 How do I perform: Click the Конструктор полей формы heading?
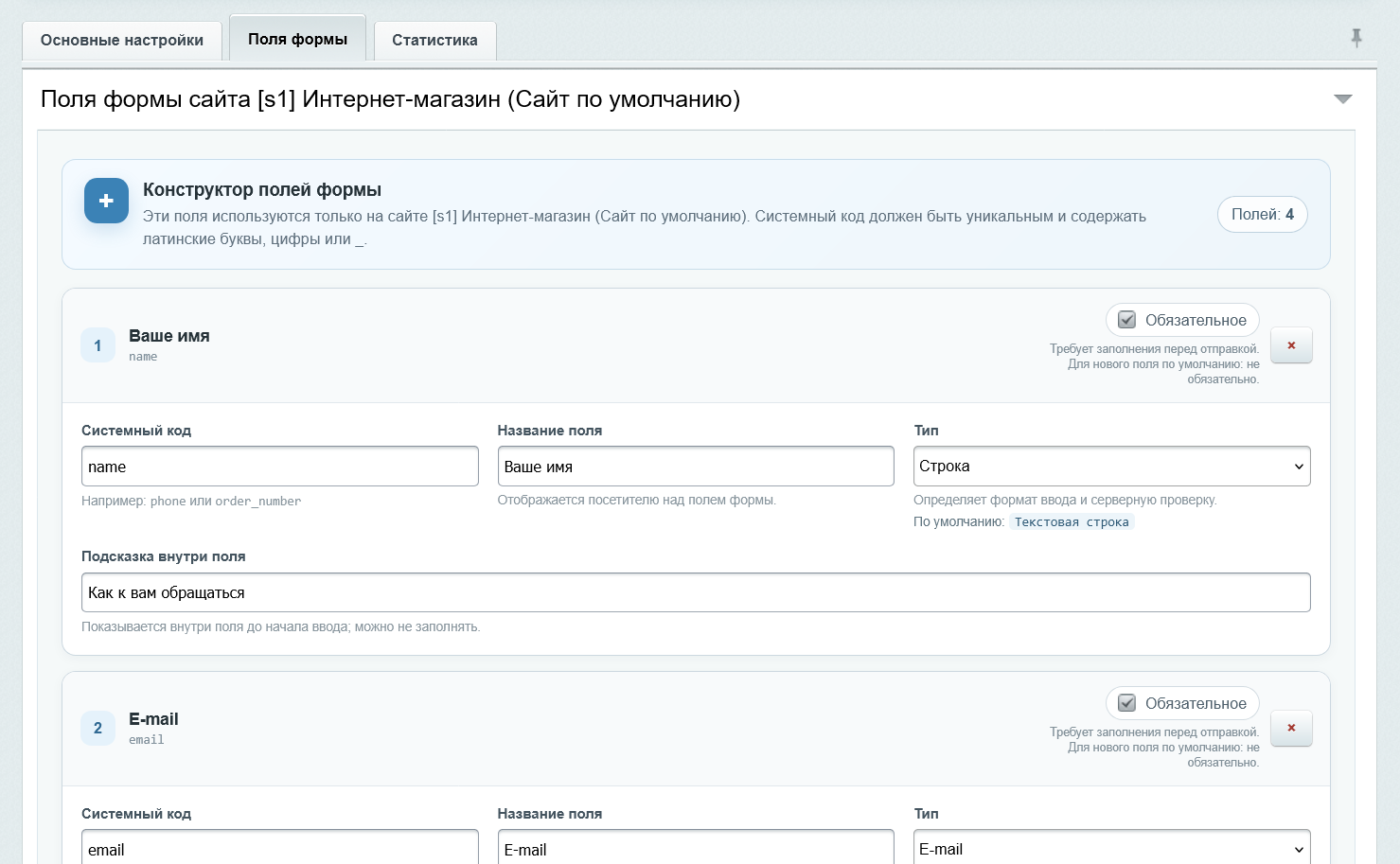click(x=262, y=189)
